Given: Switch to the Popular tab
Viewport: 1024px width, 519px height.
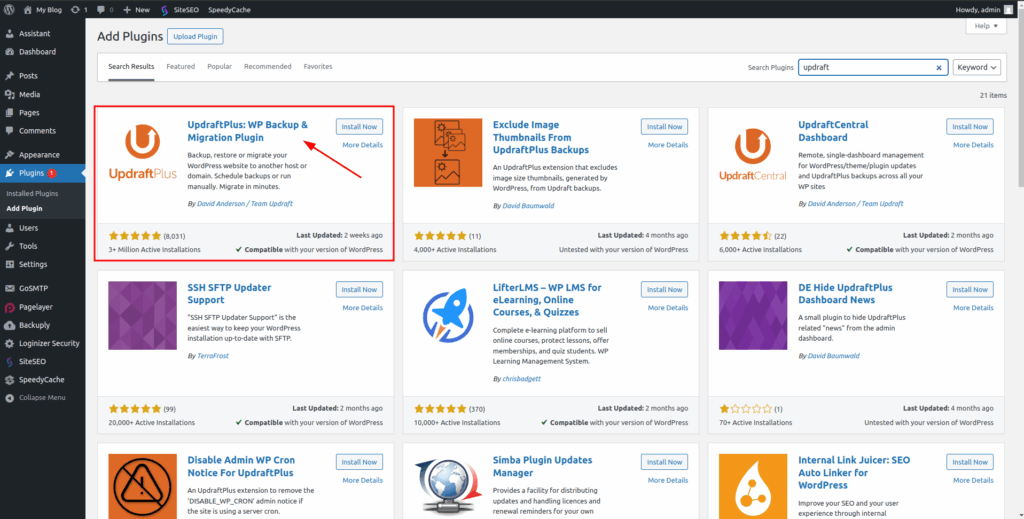Looking at the screenshot, I should [x=219, y=67].
